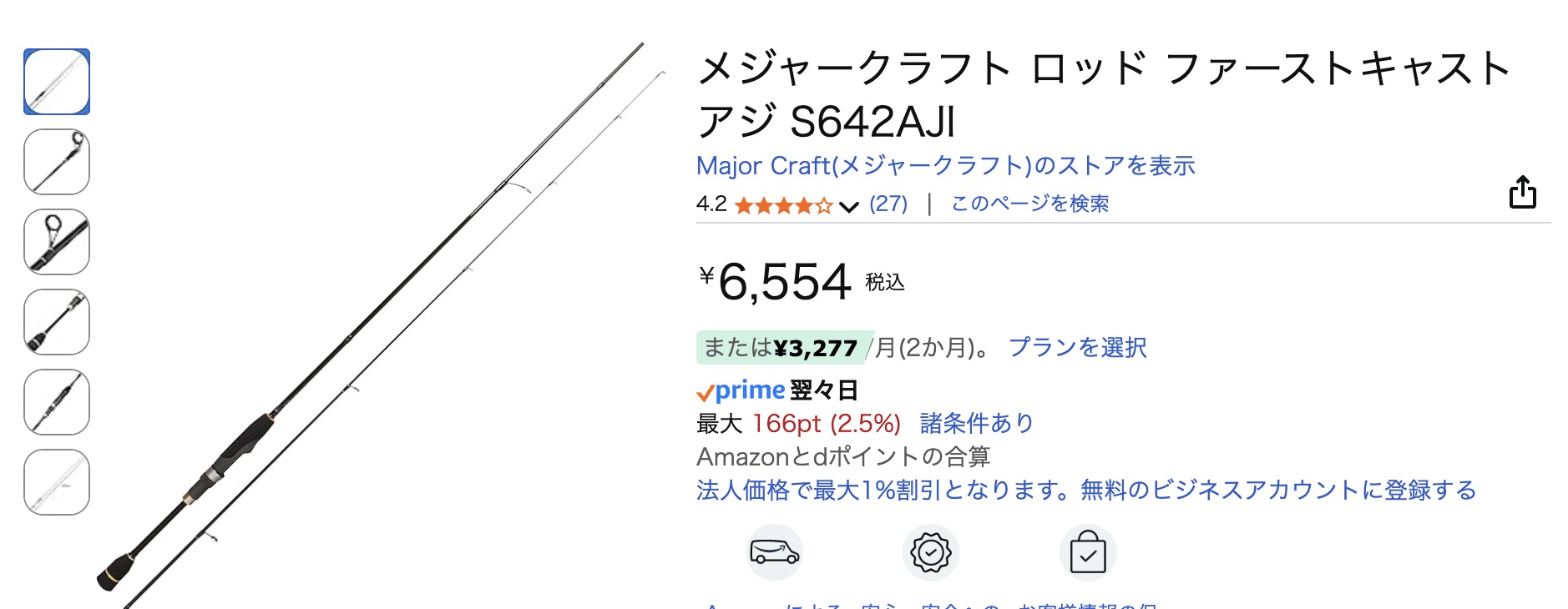
Task: Expand the rating breakdown chevron
Action: click(848, 206)
